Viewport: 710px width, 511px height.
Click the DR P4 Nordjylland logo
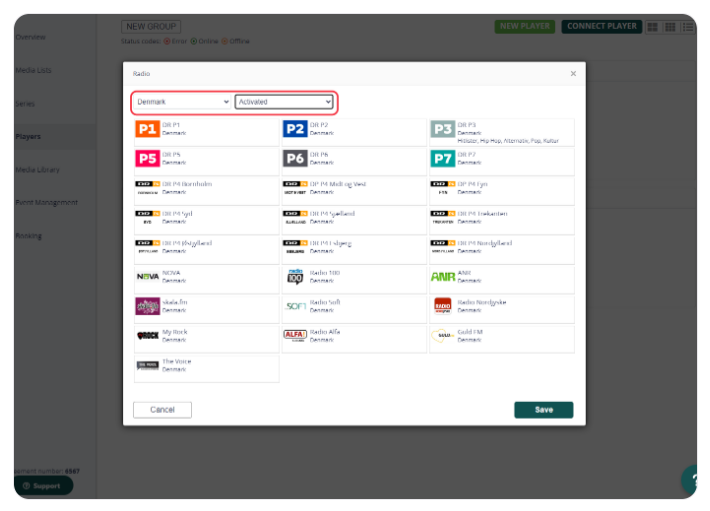pyautogui.click(x=442, y=247)
